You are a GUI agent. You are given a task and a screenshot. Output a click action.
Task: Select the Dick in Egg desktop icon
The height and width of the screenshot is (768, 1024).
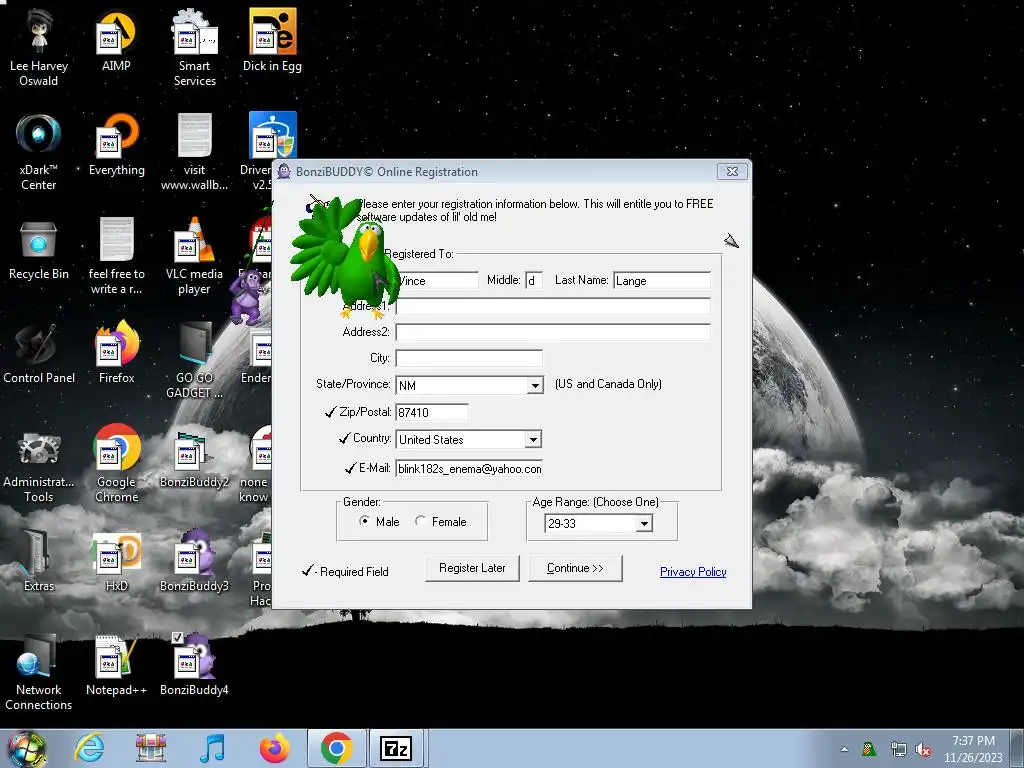tap(272, 41)
